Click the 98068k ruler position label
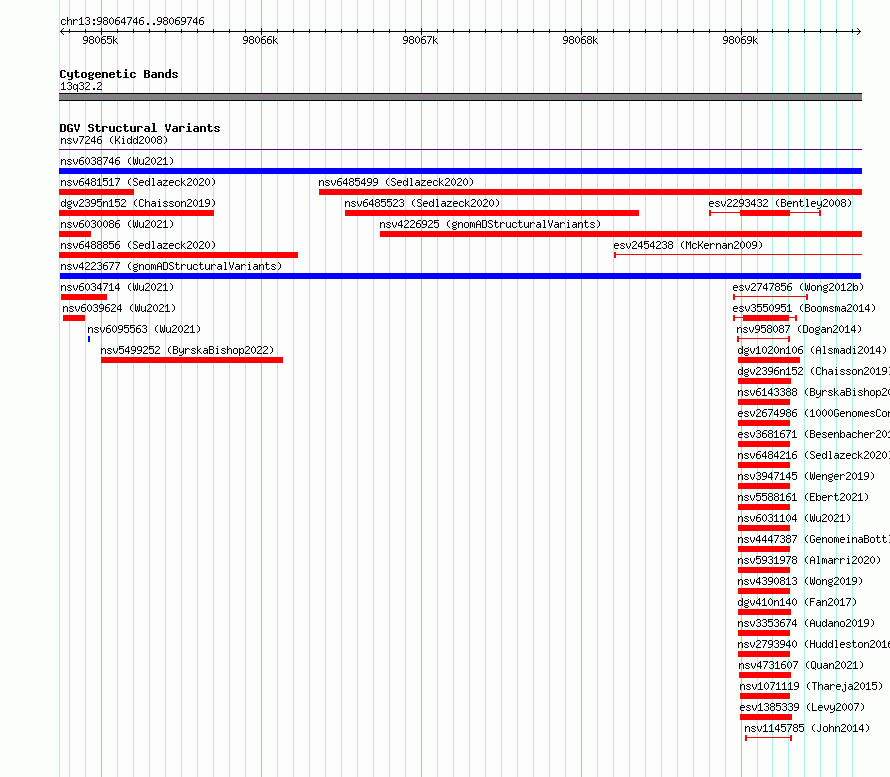 coord(580,40)
